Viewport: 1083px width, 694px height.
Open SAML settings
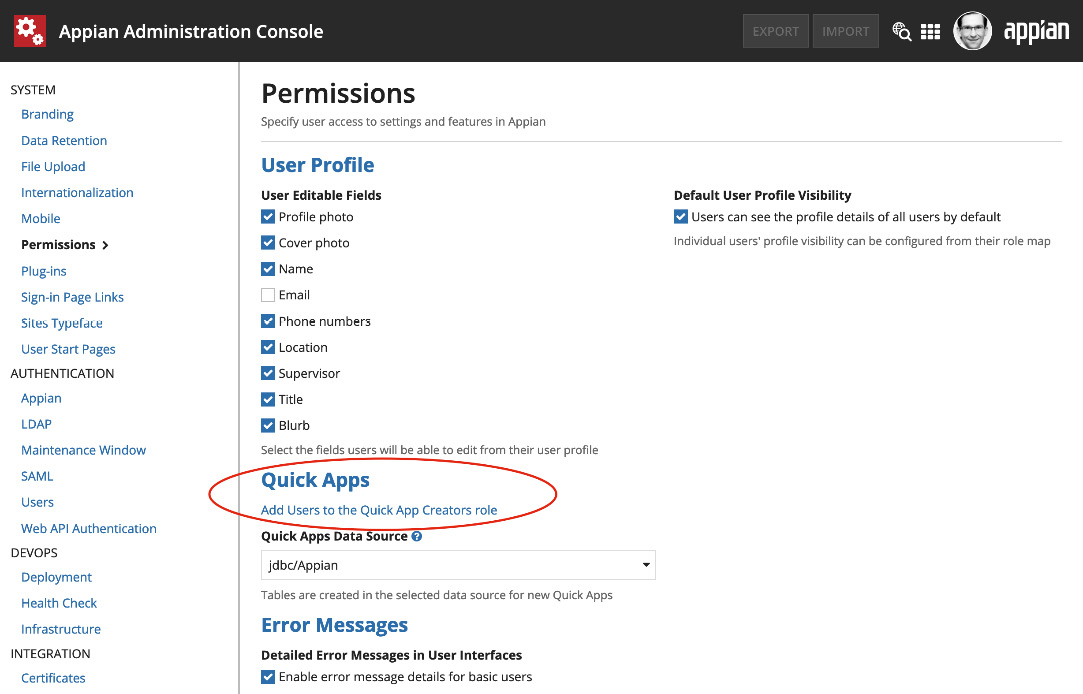[x=37, y=476]
